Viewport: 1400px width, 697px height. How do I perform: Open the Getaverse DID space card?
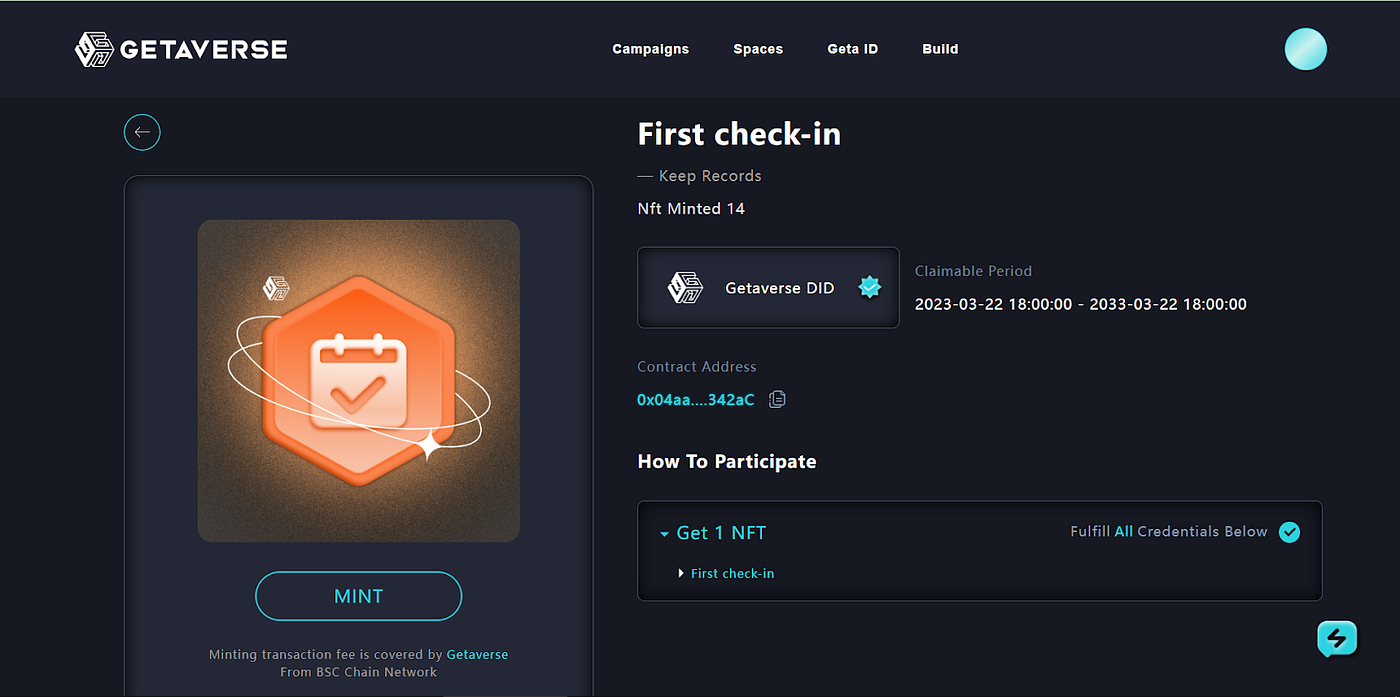click(768, 288)
